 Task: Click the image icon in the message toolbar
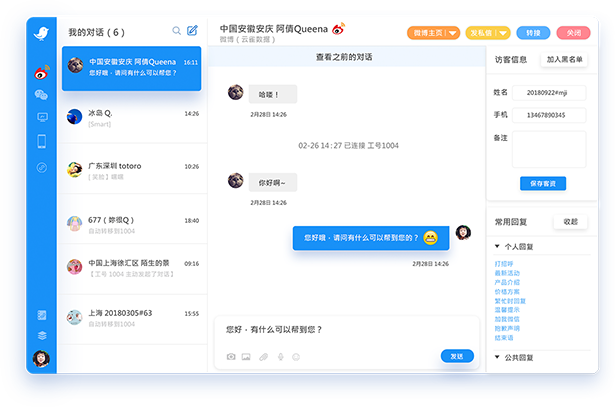pos(247,356)
